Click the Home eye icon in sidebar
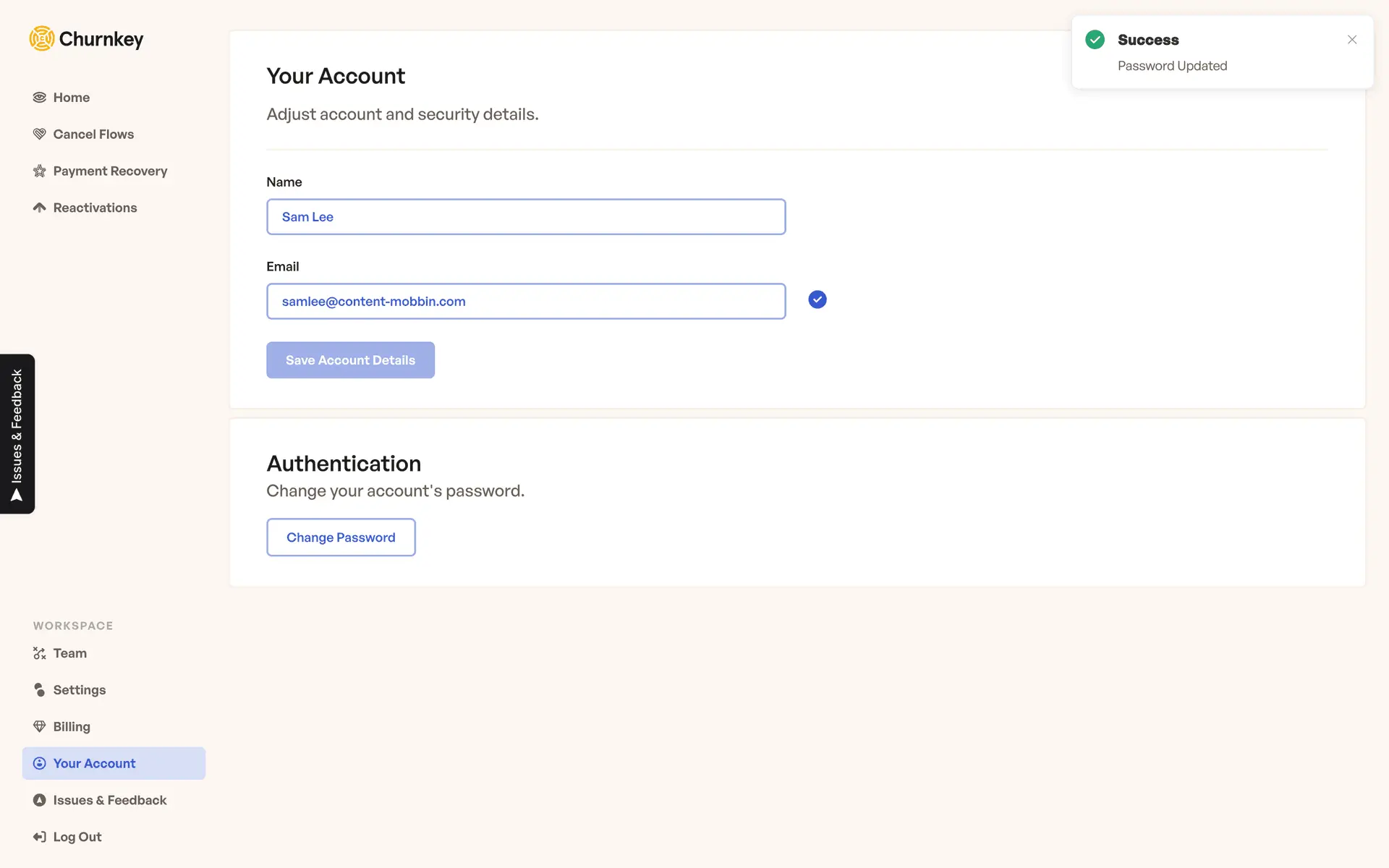The width and height of the screenshot is (1389, 868). [x=40, y=98]
